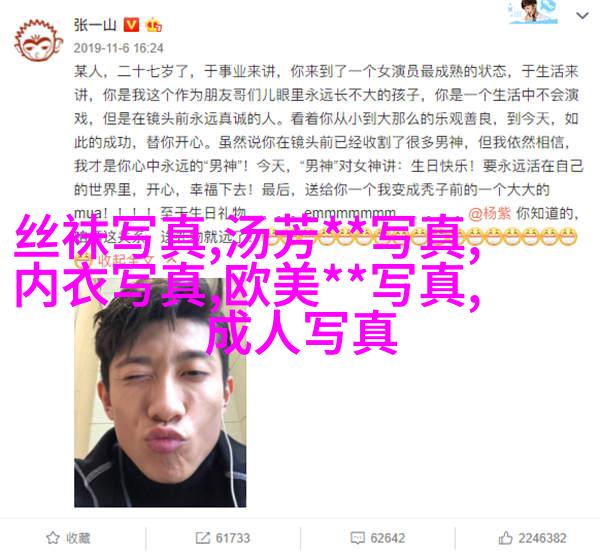Like the post with thumbs-up icon
Screen dimensions: 600x558
505,538
